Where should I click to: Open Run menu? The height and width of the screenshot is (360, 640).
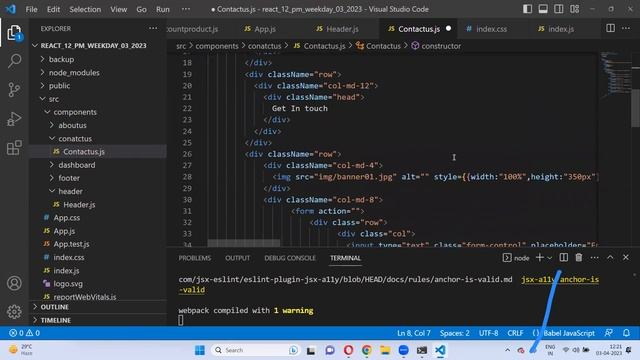pyautogui.click(x=162, y=9)
